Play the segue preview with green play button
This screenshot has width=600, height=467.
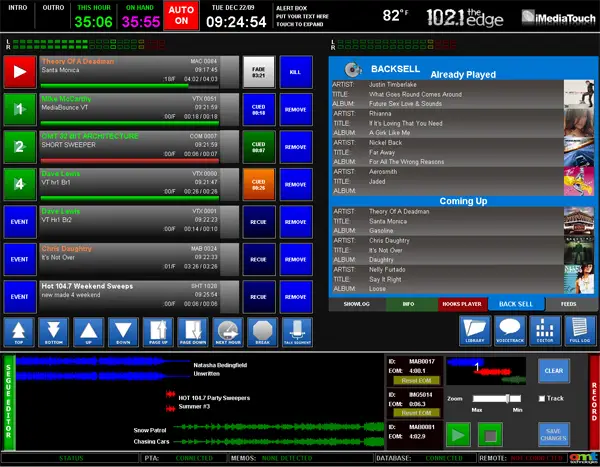point(458,434)
